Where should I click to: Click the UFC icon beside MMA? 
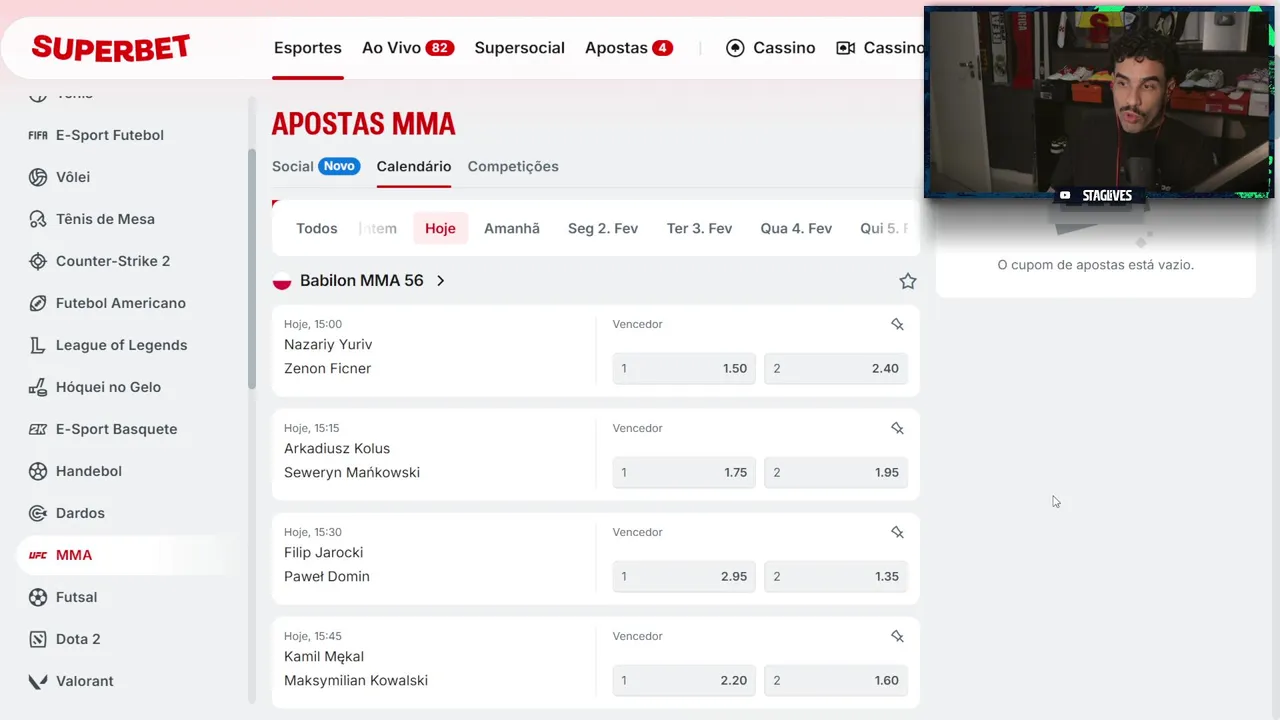pyautogui.click(x=38, y=555)
